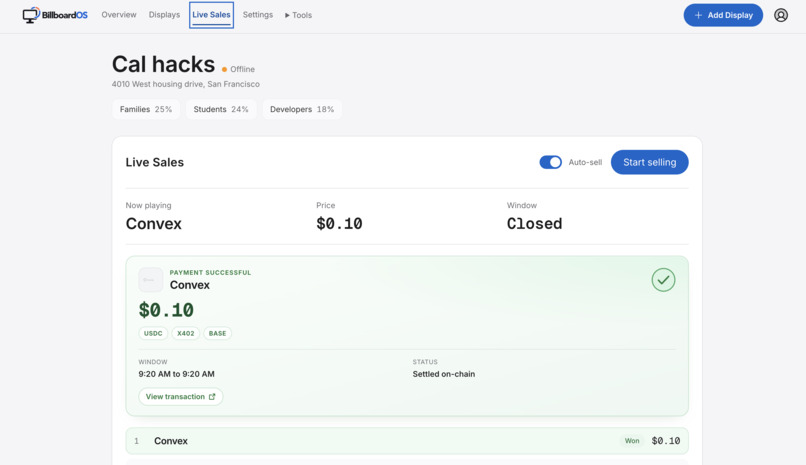
Task: Click the Families 25% audience chip
Action: (146, 109)
